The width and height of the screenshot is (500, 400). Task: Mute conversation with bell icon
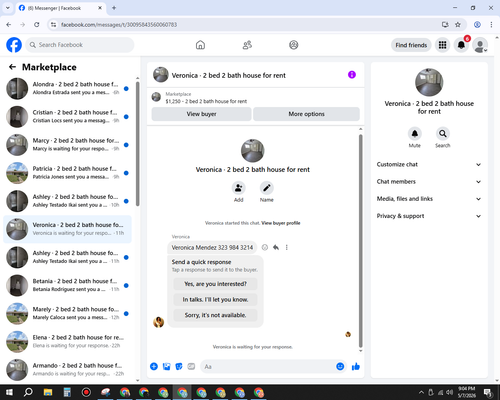point(415,134)
